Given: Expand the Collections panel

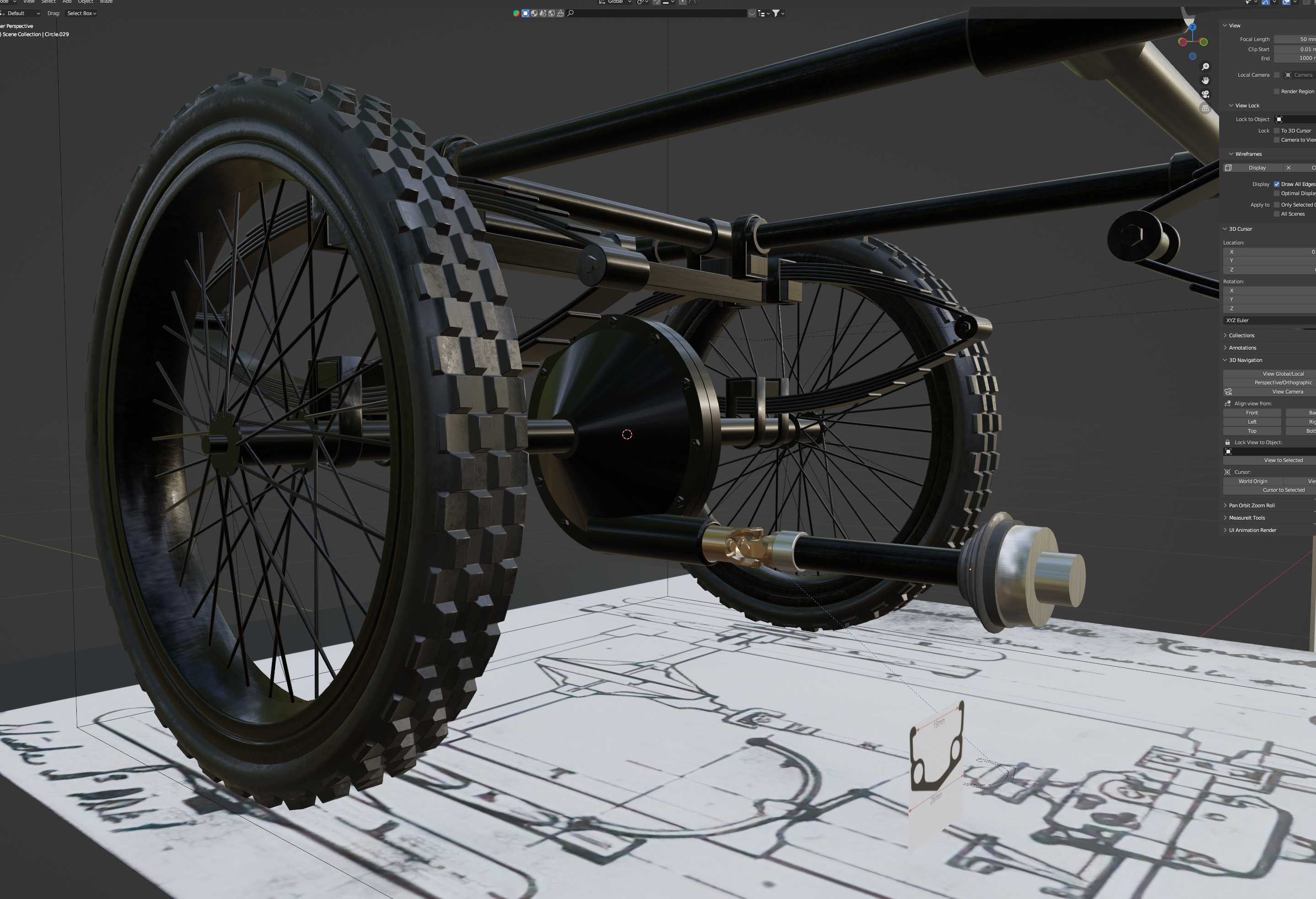Looking at the screenshot, I should [x=1241, y=335].
